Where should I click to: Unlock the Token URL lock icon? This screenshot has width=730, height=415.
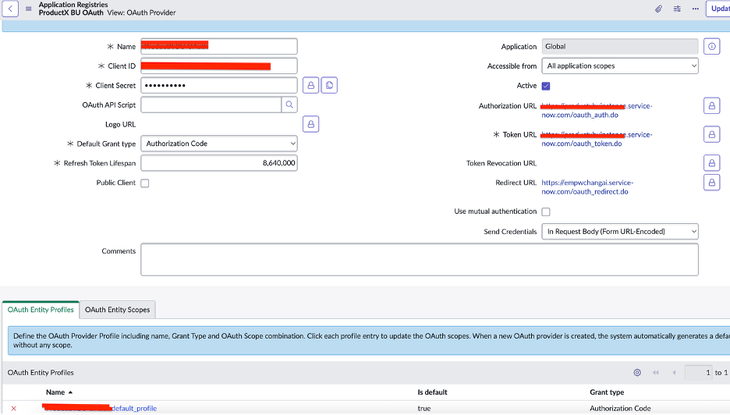pos(711,134)
